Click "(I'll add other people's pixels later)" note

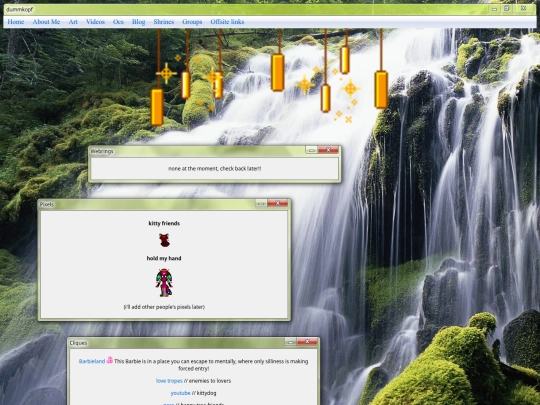[164, 307]
